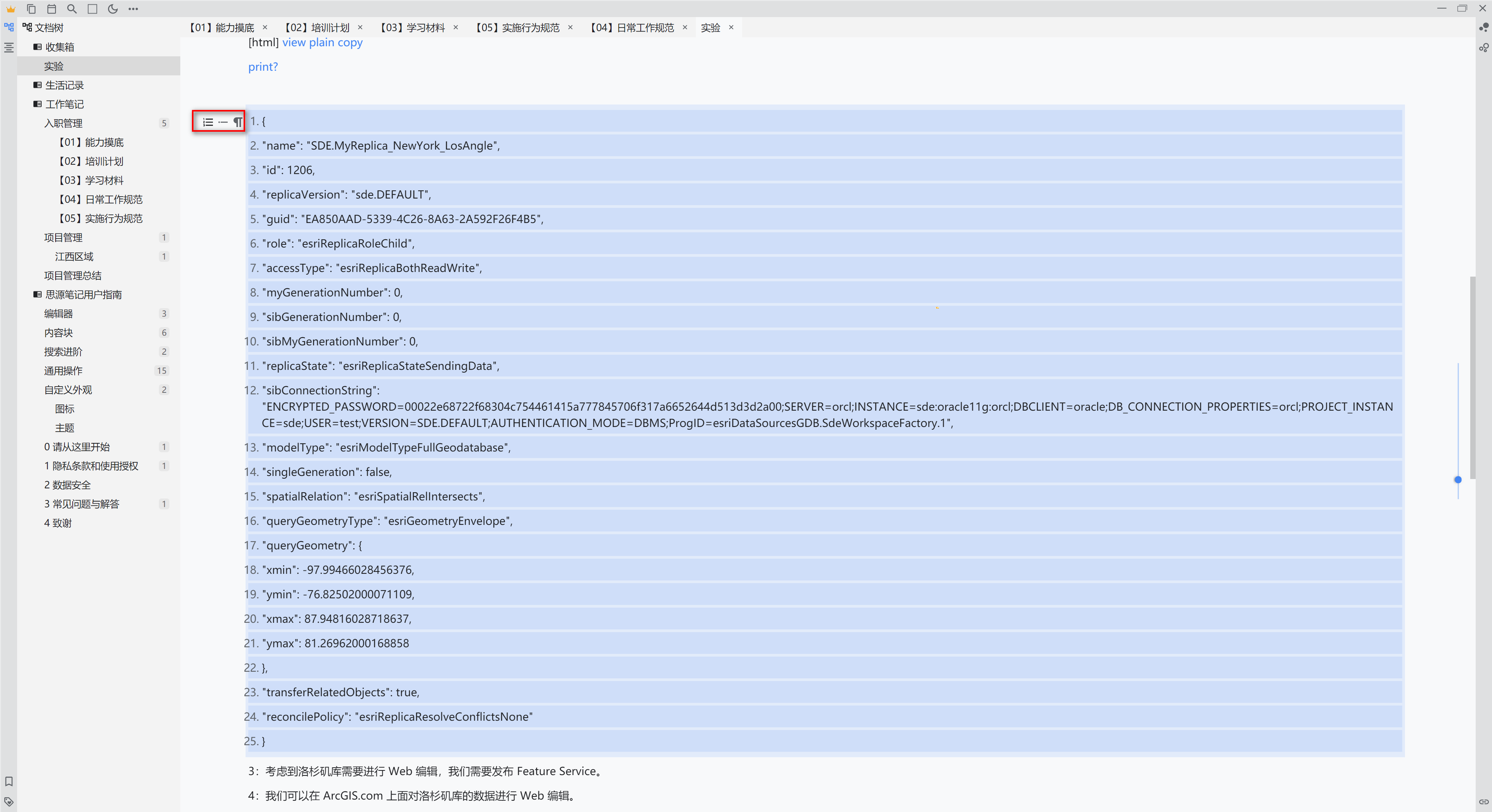Click the paragraph block icon

point(237,122)
